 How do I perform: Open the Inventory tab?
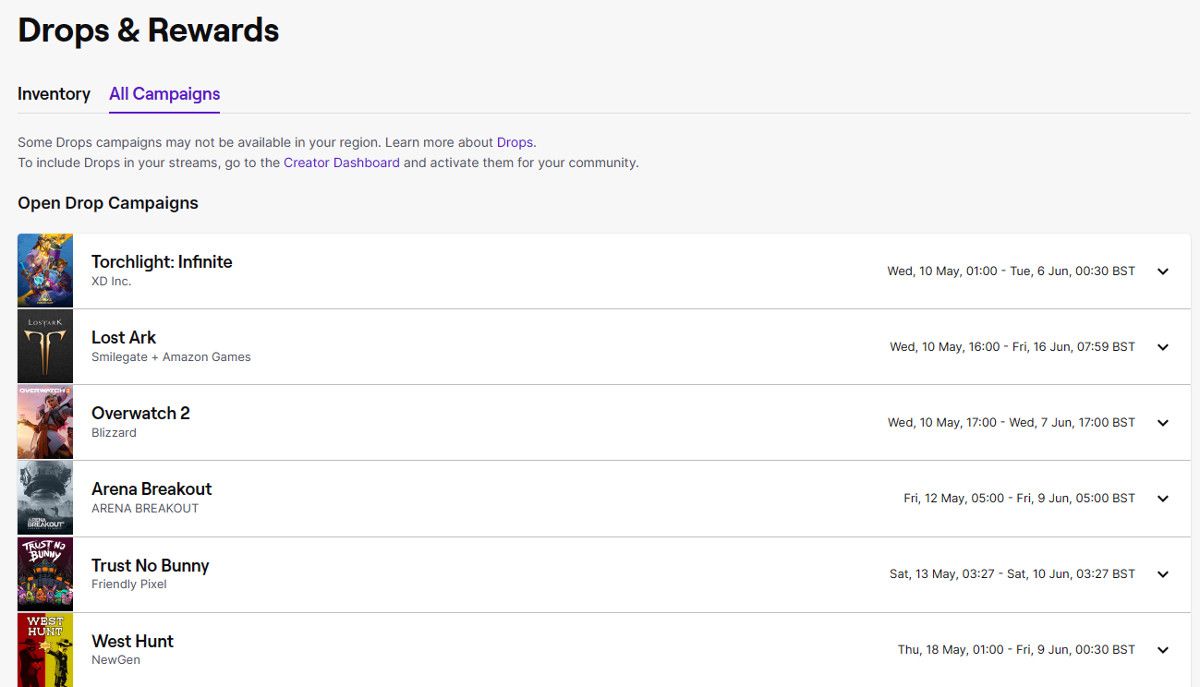[54, 94]
